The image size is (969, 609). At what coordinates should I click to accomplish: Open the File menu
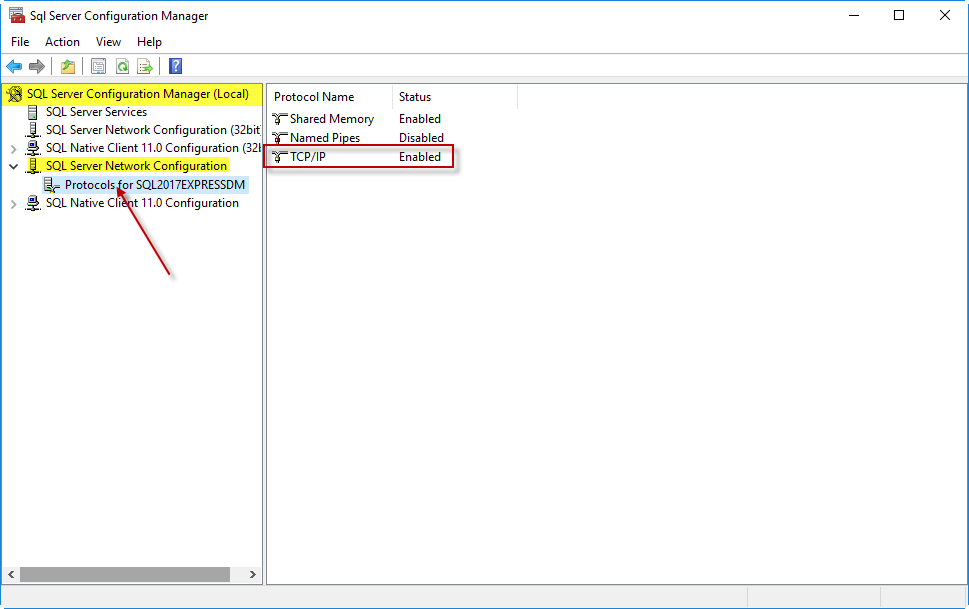20,41
